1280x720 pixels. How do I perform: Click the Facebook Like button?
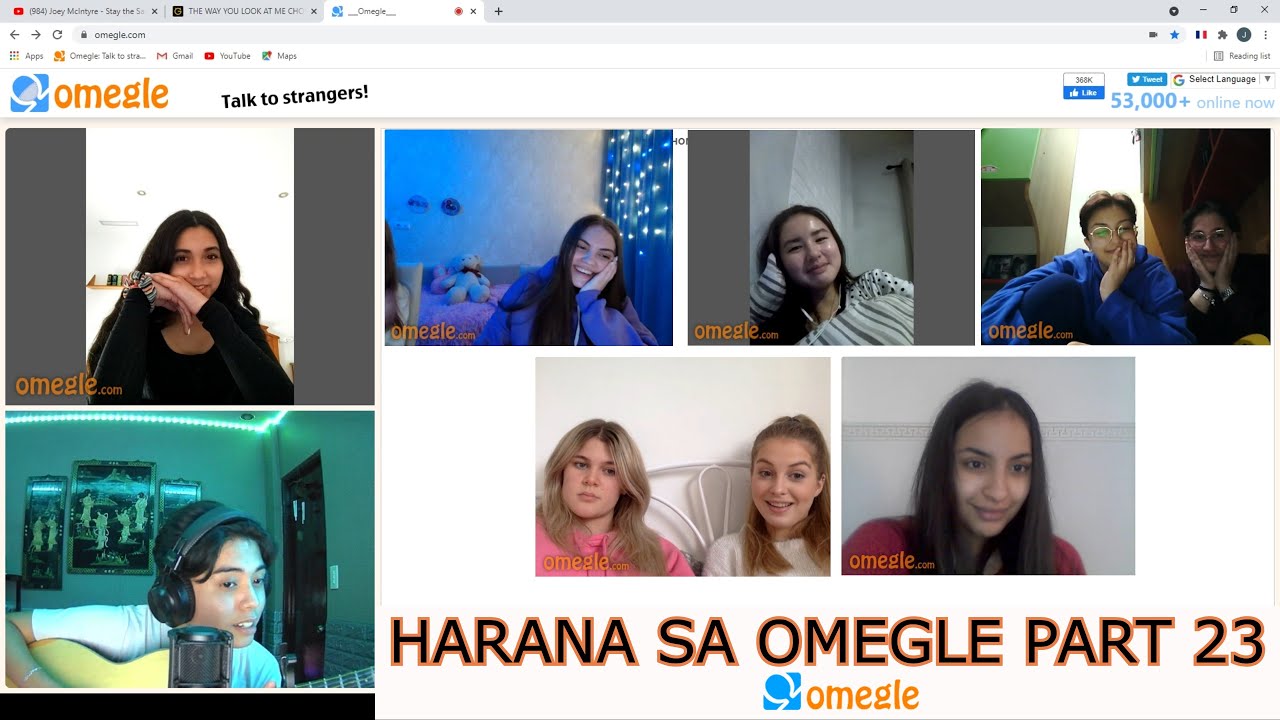[x=1083, y=93]
